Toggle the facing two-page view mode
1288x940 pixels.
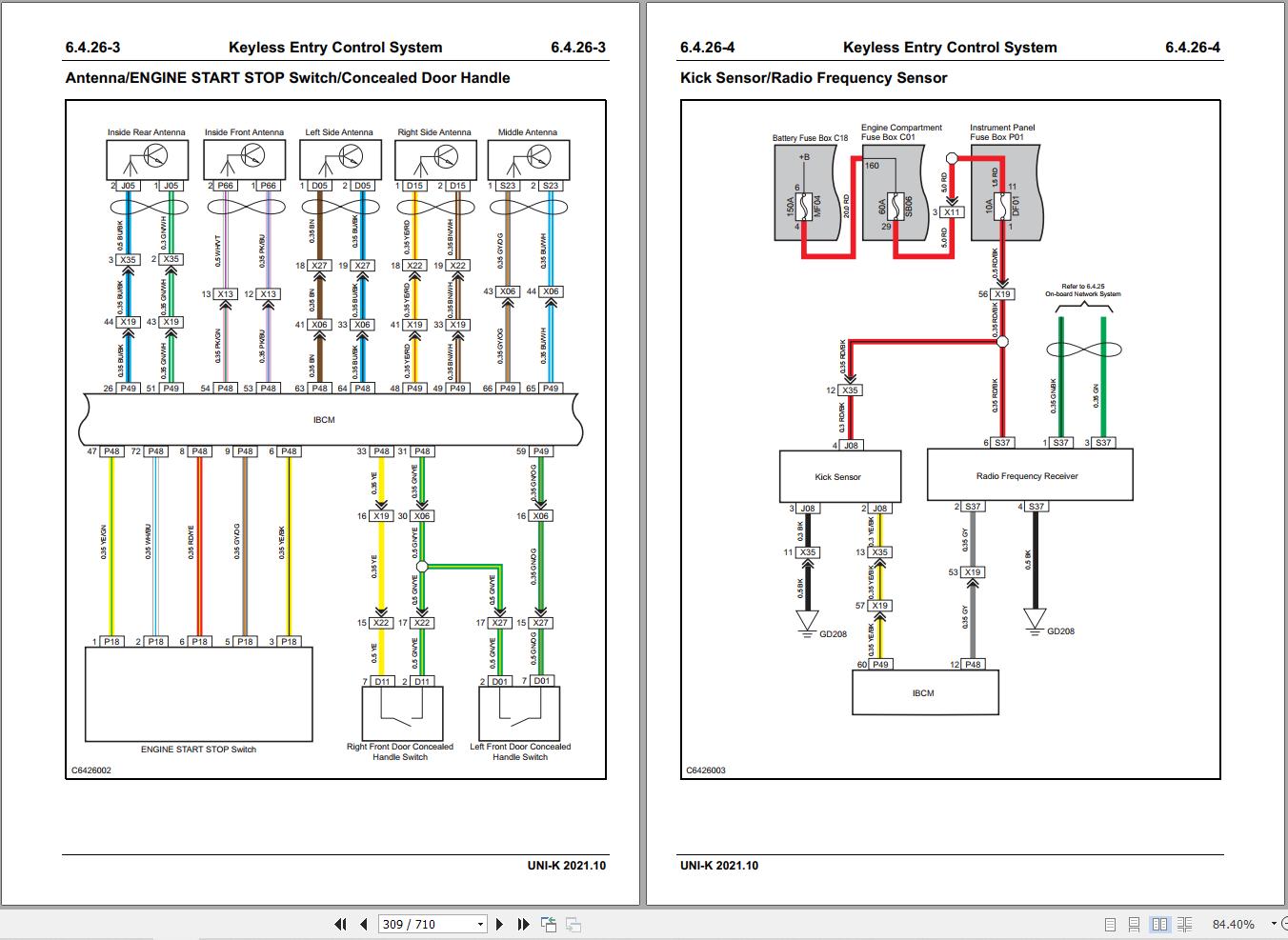click(1159, 924)
